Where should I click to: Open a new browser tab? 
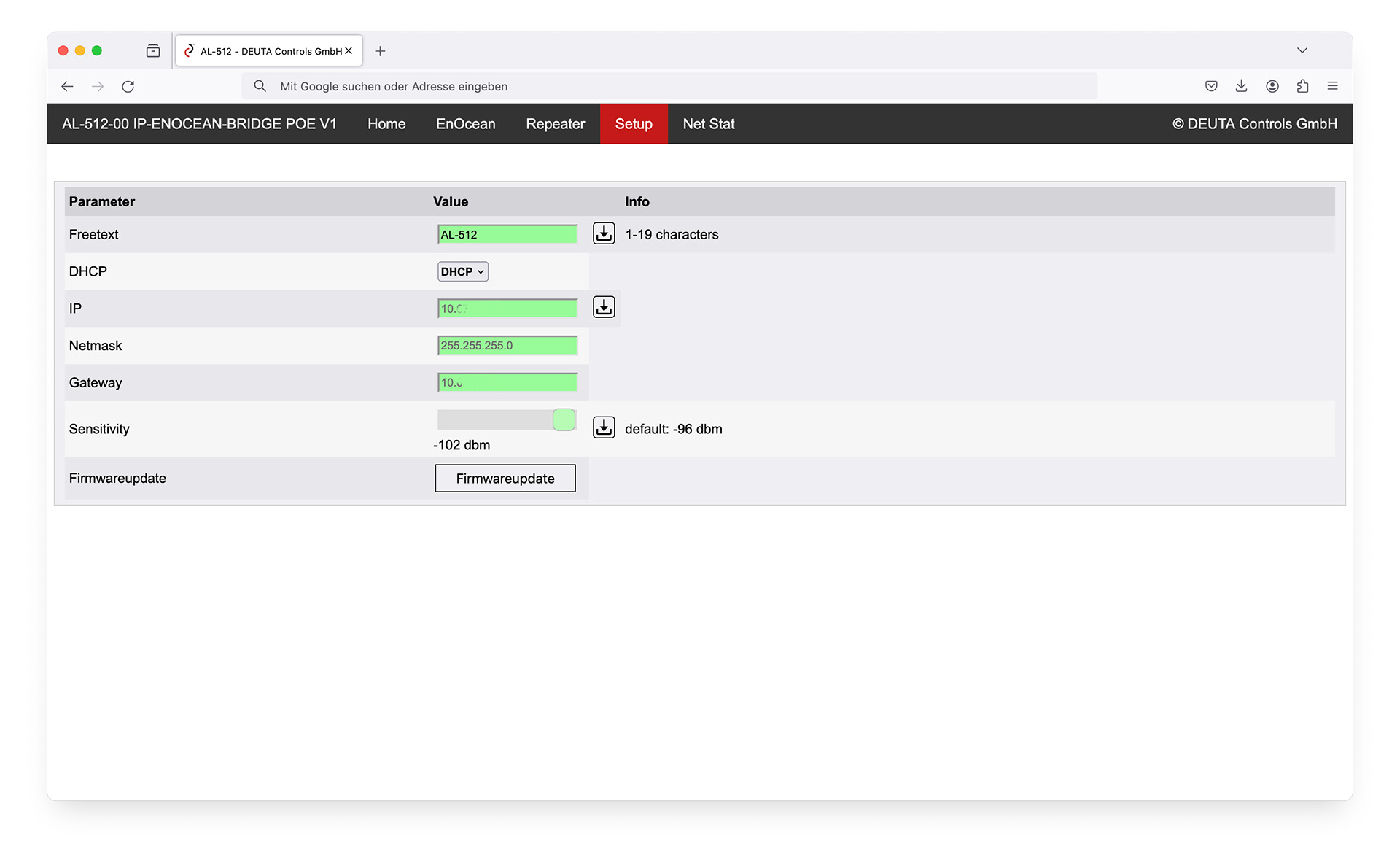click(x=380, y=51)
